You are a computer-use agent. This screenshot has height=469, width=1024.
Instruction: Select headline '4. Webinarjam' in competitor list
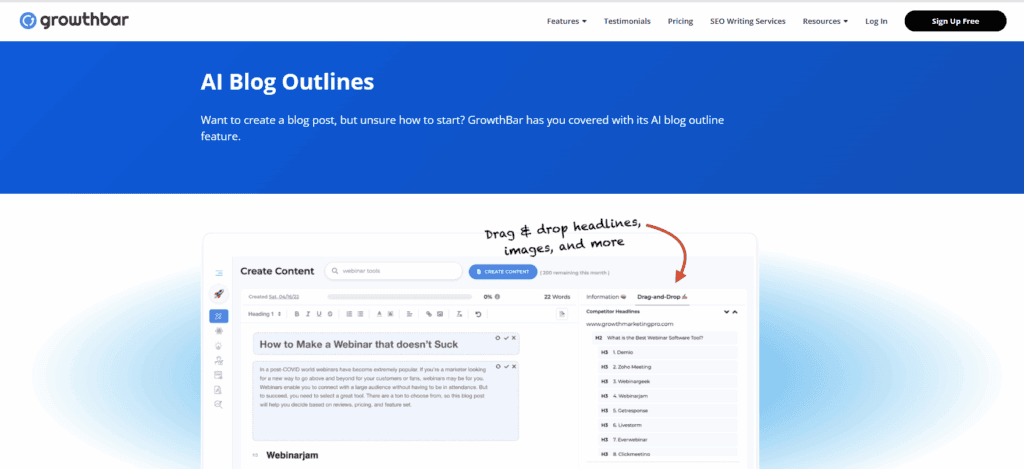point(667,396)
